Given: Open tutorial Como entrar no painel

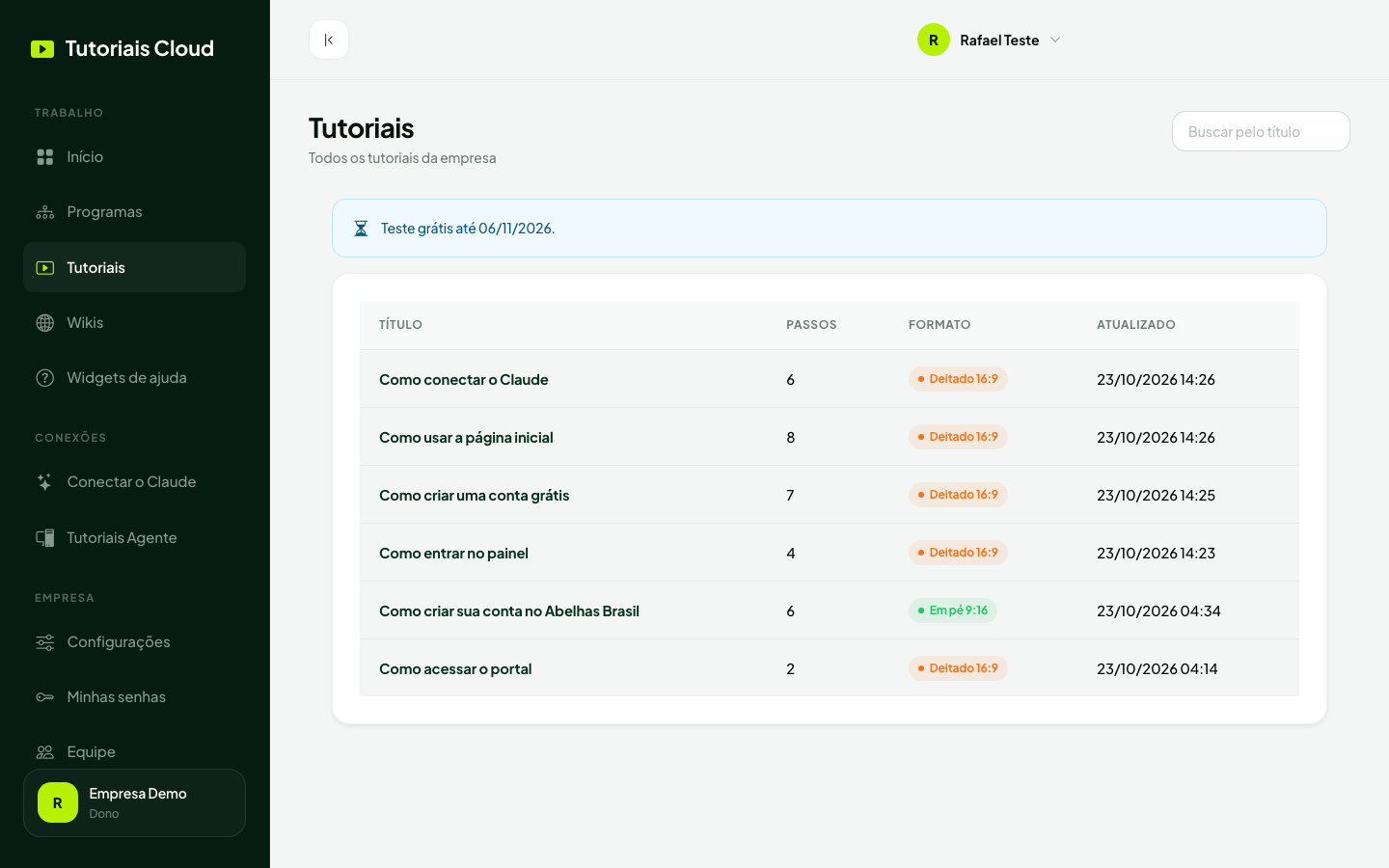Looking at the screenshot, I should 453,554.
